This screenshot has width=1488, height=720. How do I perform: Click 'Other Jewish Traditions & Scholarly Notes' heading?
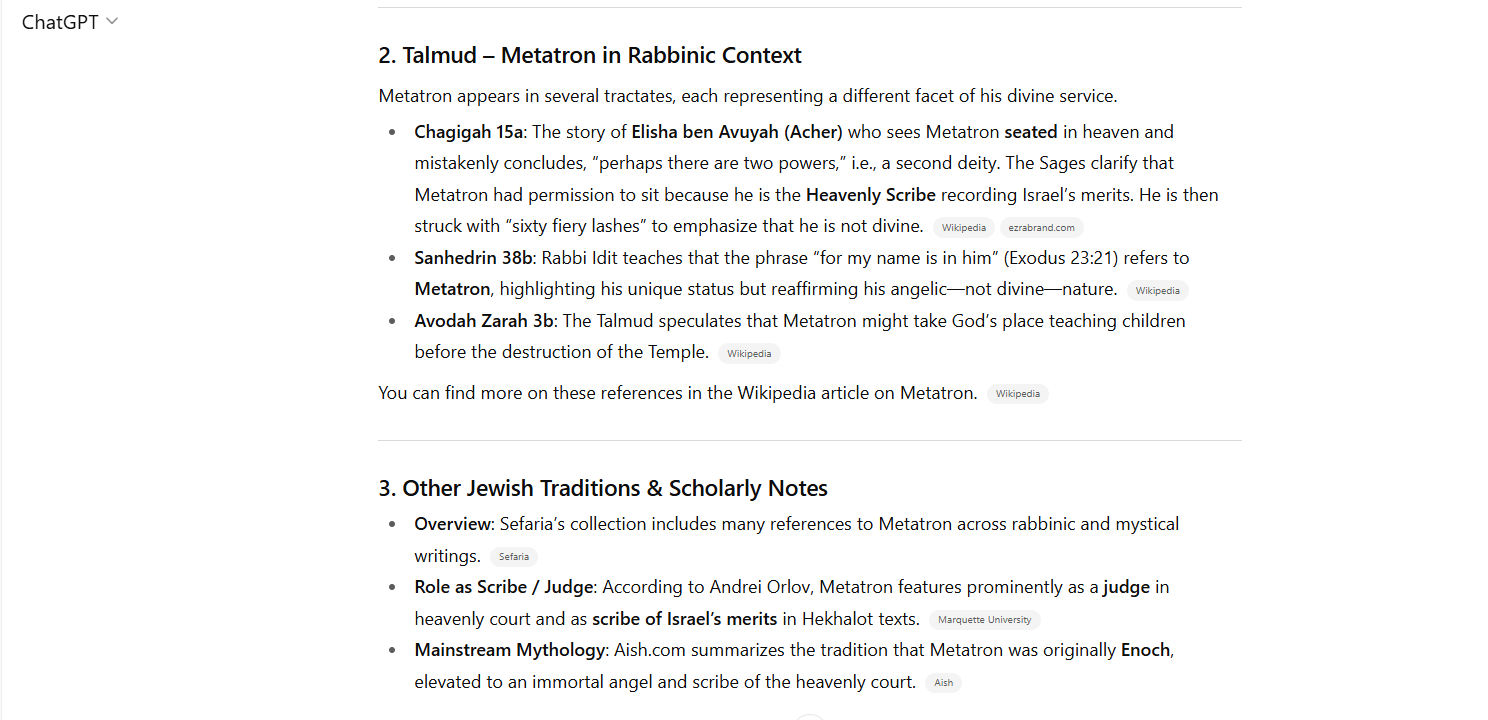tap(603, 488)
